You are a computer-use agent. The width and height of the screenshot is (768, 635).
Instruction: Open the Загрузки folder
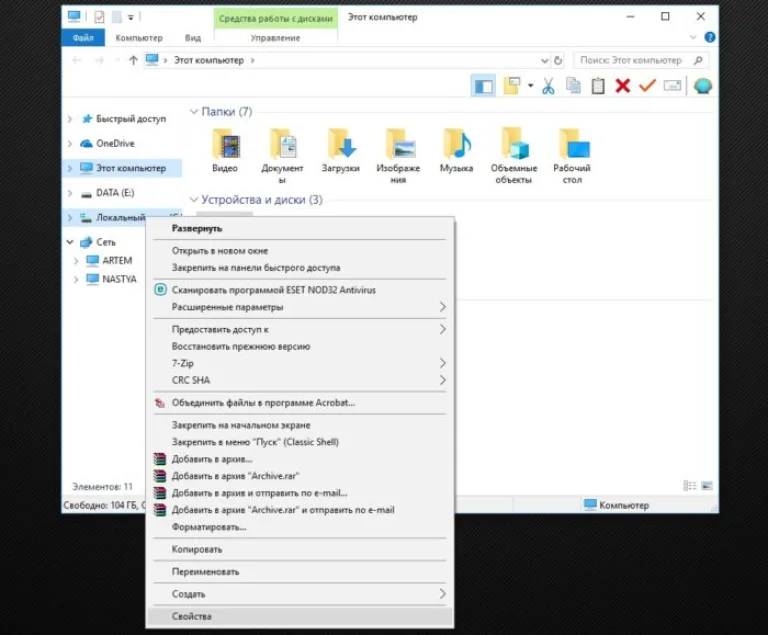click(340, 150)
